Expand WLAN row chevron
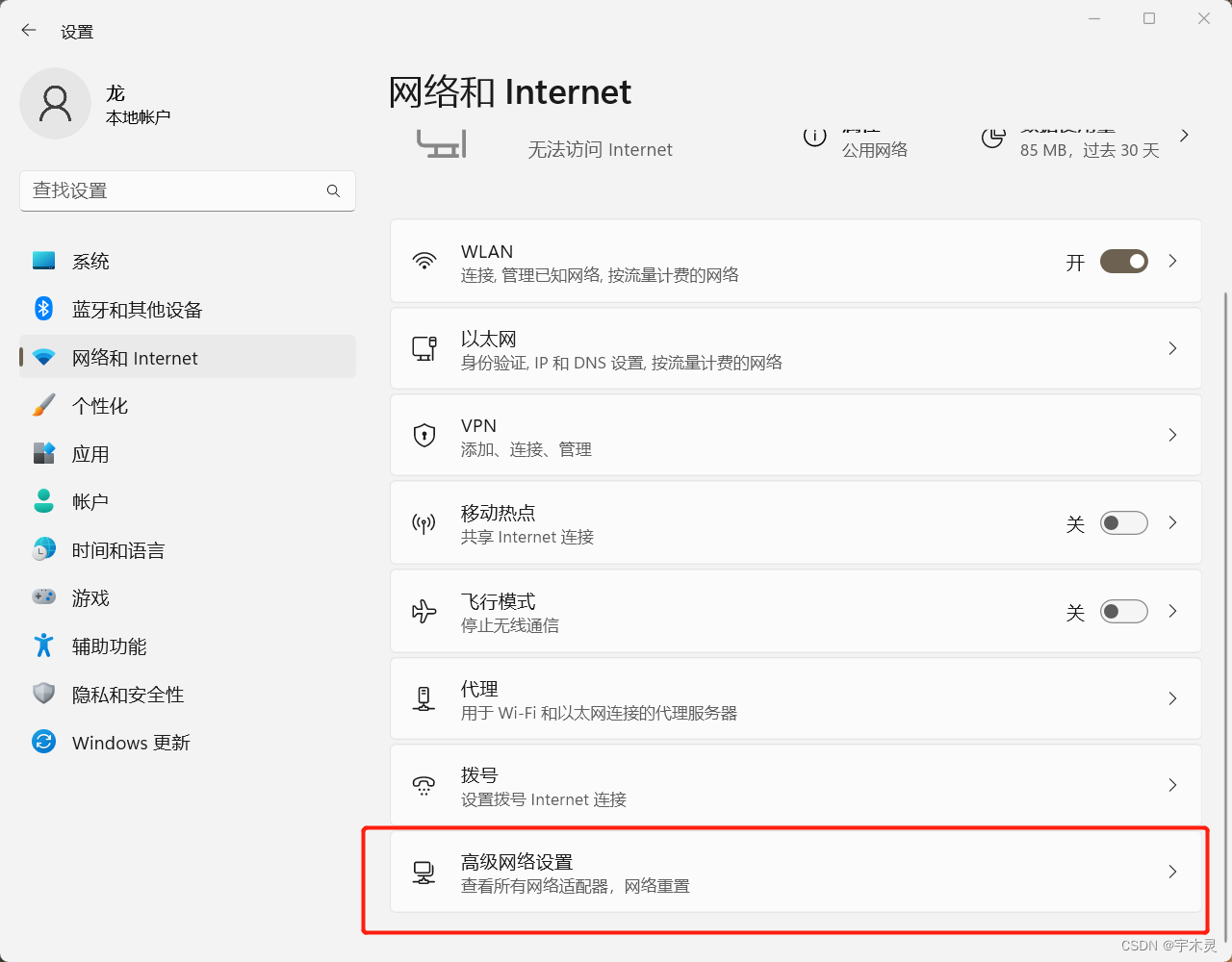Viewport: 1232px width, 962px height. [1172, 262]
